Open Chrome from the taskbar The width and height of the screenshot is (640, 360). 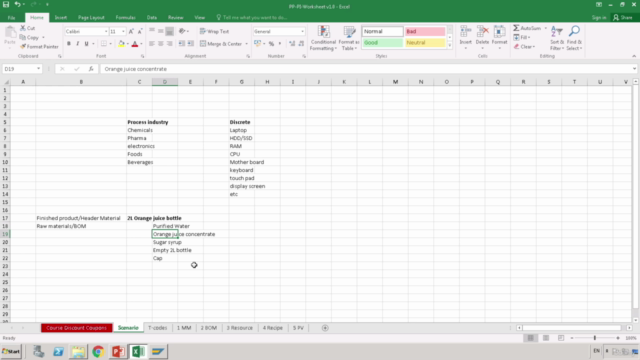(98, 351)
